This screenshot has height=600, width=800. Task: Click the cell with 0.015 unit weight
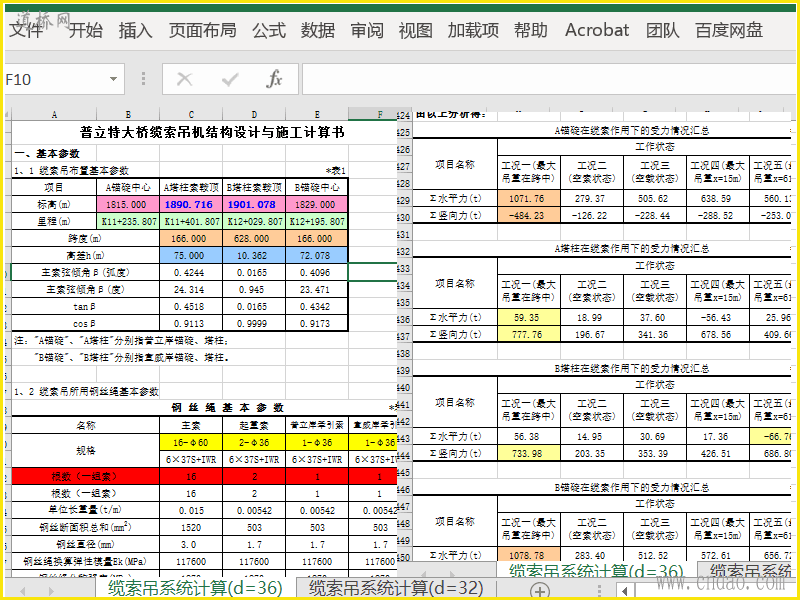pyautogui.click(x=191, y=510)
